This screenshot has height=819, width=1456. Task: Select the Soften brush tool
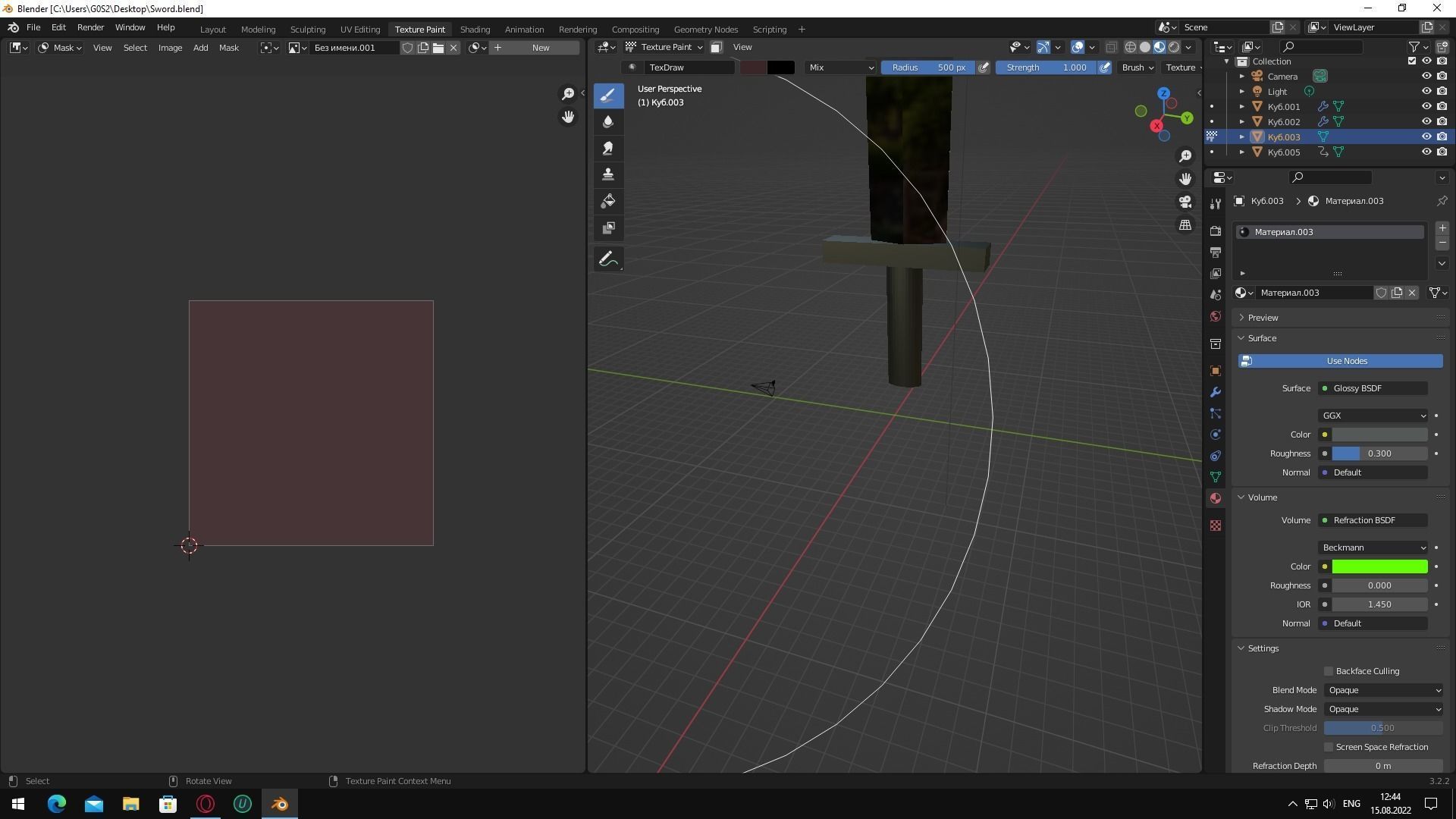click(607, 121)
